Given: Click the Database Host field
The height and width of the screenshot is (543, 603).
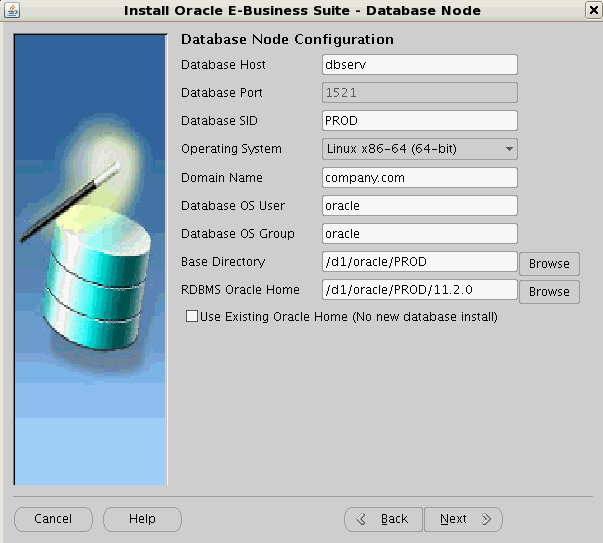Looking at the screenshot, I should [x=420, y=65].
